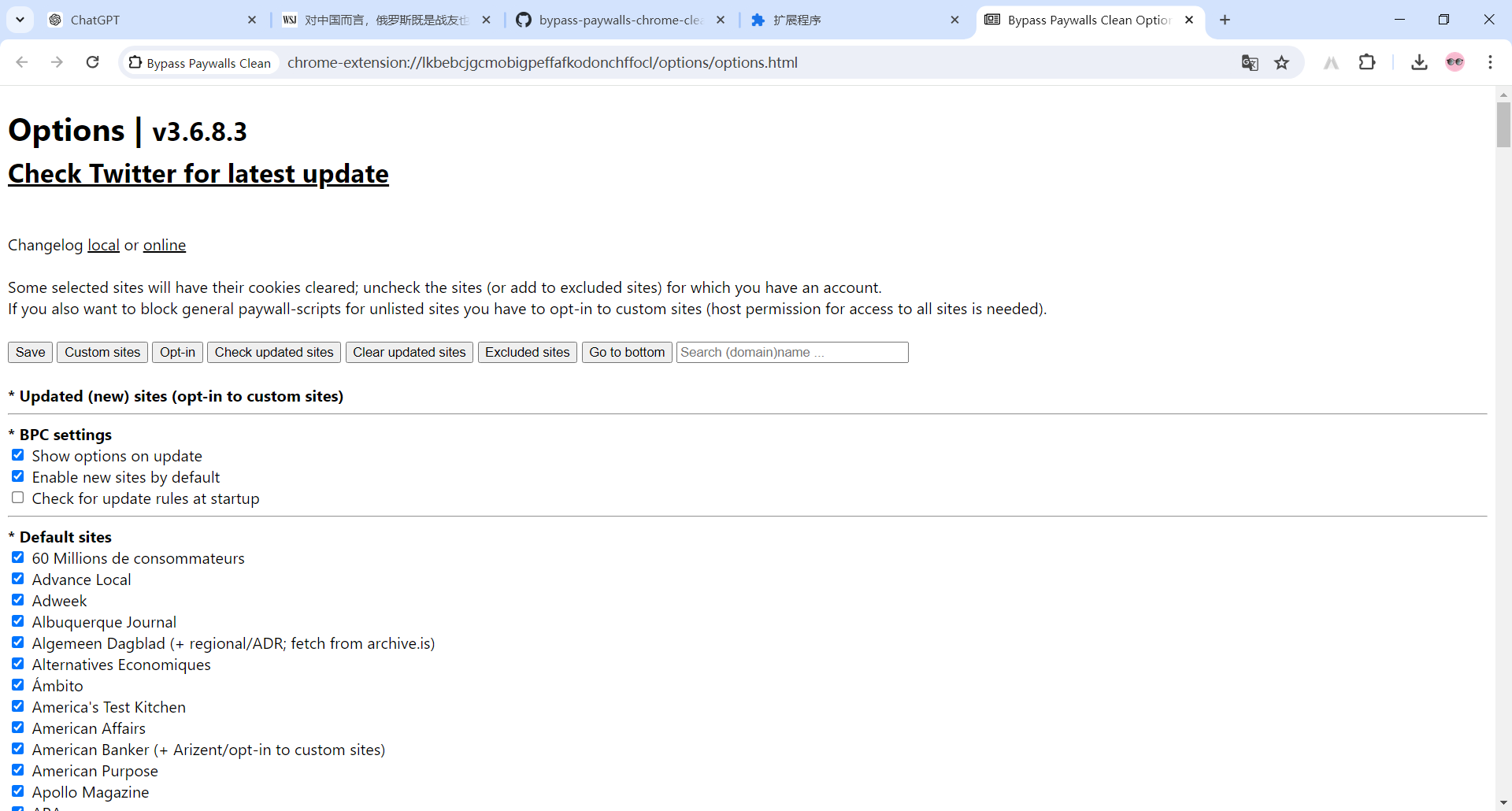Viewport: 1512px width, 811px height.
Task: Close the ChatGPT tab
Action: 252,20
